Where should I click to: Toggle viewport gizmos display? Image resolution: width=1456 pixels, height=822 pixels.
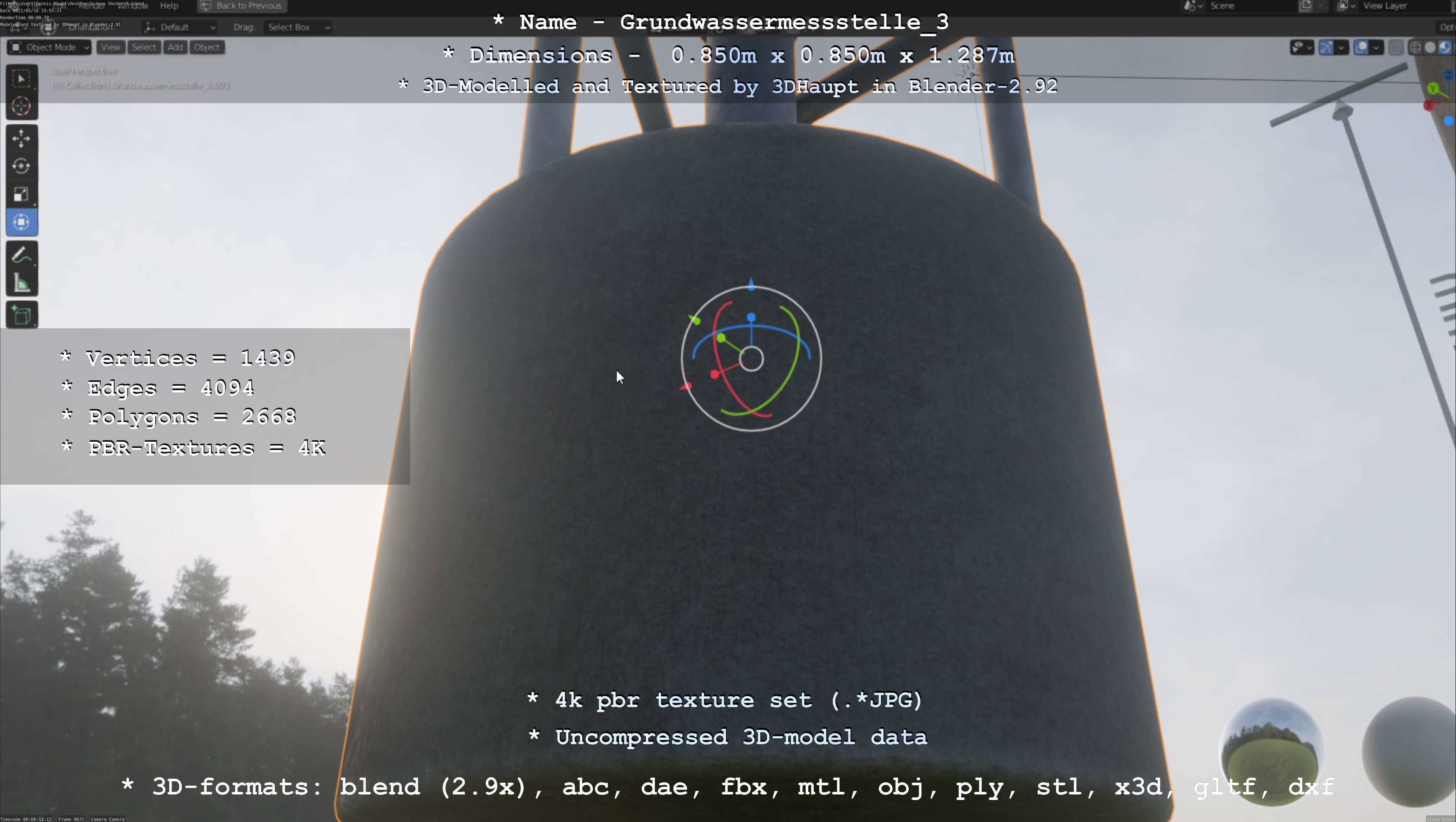pos(1326,47)
